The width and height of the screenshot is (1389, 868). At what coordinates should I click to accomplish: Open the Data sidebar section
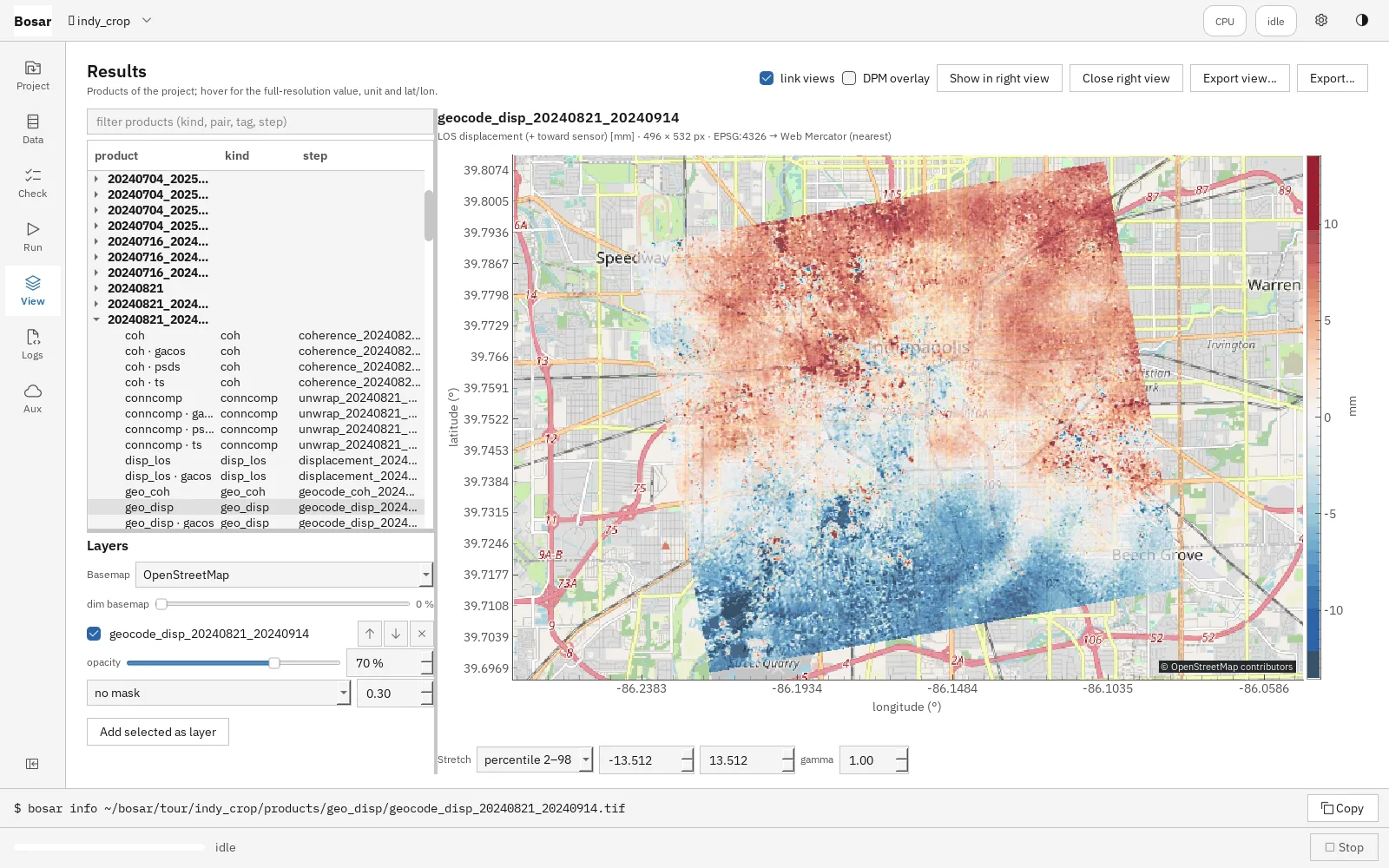(x=33, y=128)
